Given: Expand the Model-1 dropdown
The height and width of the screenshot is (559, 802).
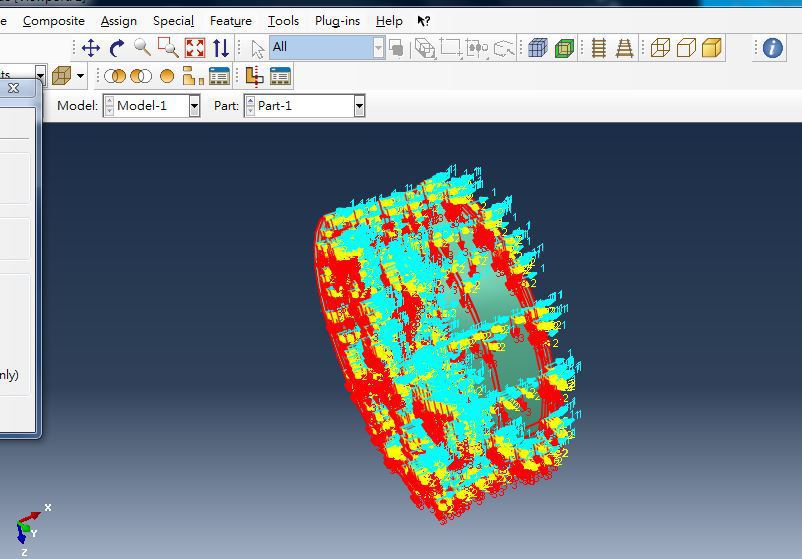Looking at the screenshot, I should tap(194, 106).
